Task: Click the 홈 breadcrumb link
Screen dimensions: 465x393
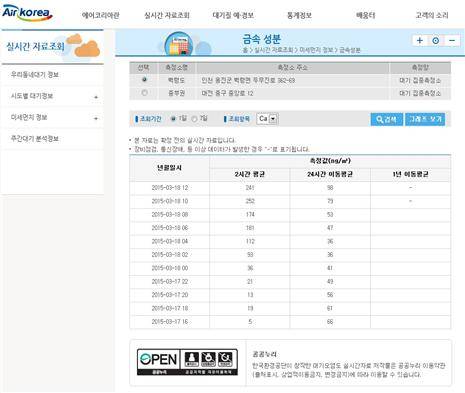Action: [x=245, y=50]
